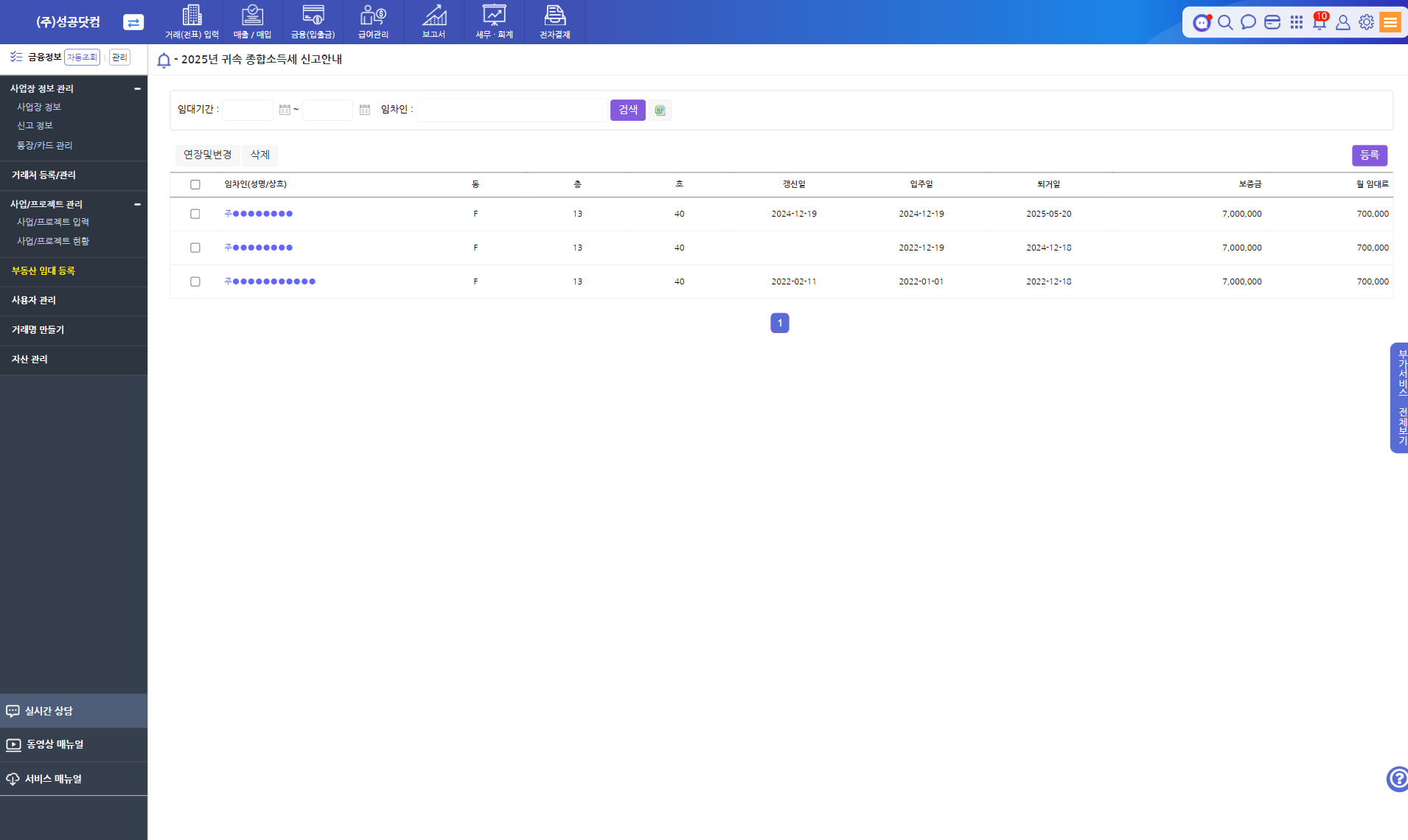Select 부동산 임대 등록 in sidebar
Screen dimensions: 1408x840
(43, 271)
